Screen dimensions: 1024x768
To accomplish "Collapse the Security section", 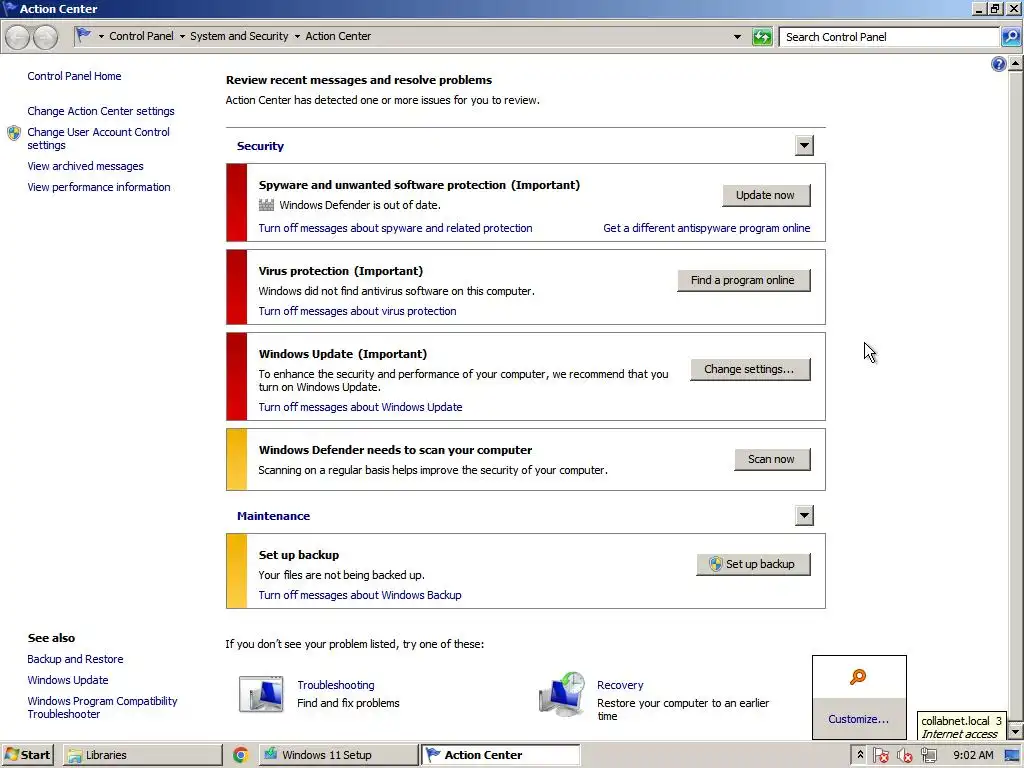I will coord(804,146).
